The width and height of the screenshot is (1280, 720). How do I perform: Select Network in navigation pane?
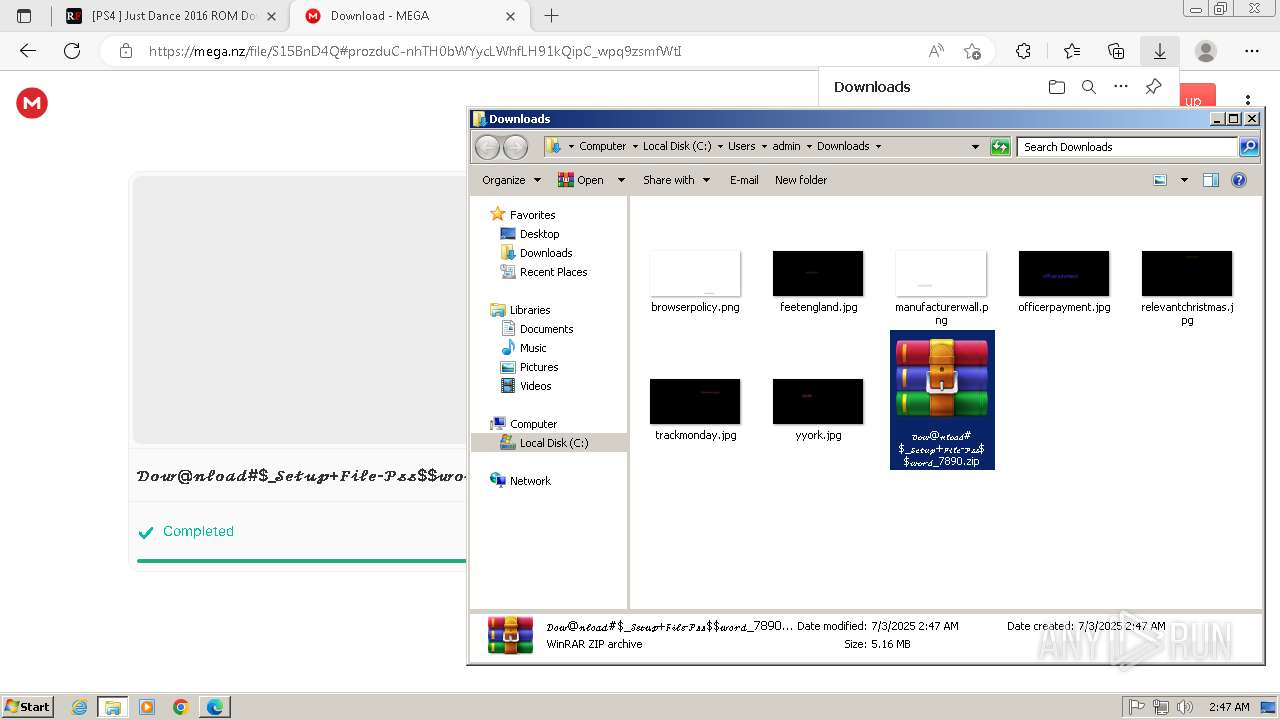point(530,481)
